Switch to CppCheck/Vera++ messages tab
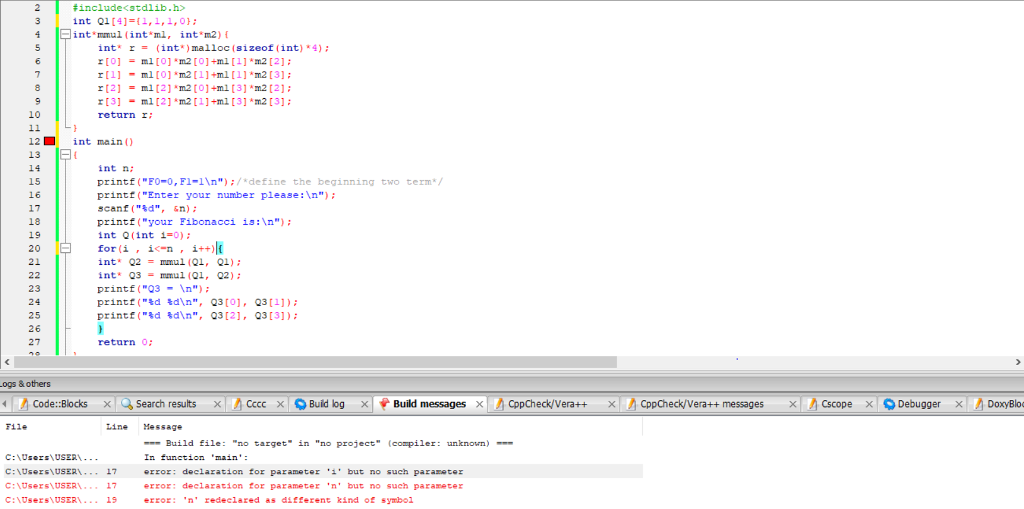Screen dimensions: 1024x509 702,404
